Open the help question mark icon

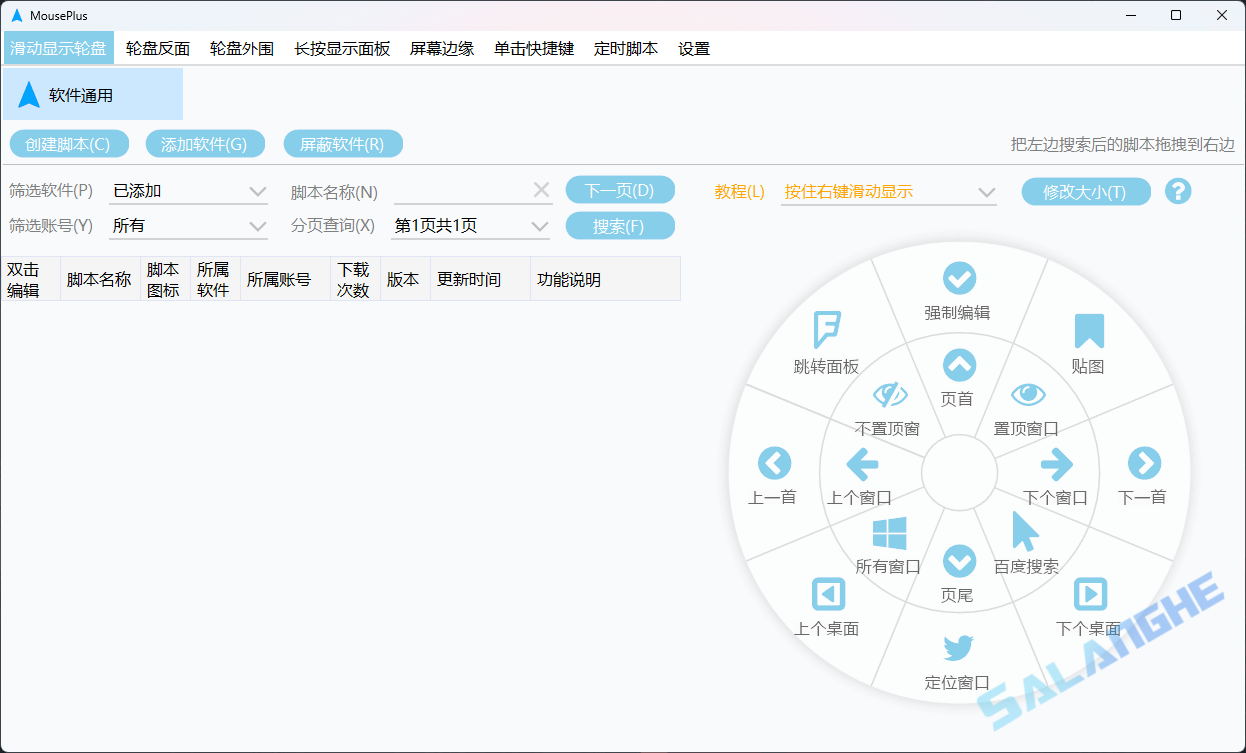tap(1178, 190)
